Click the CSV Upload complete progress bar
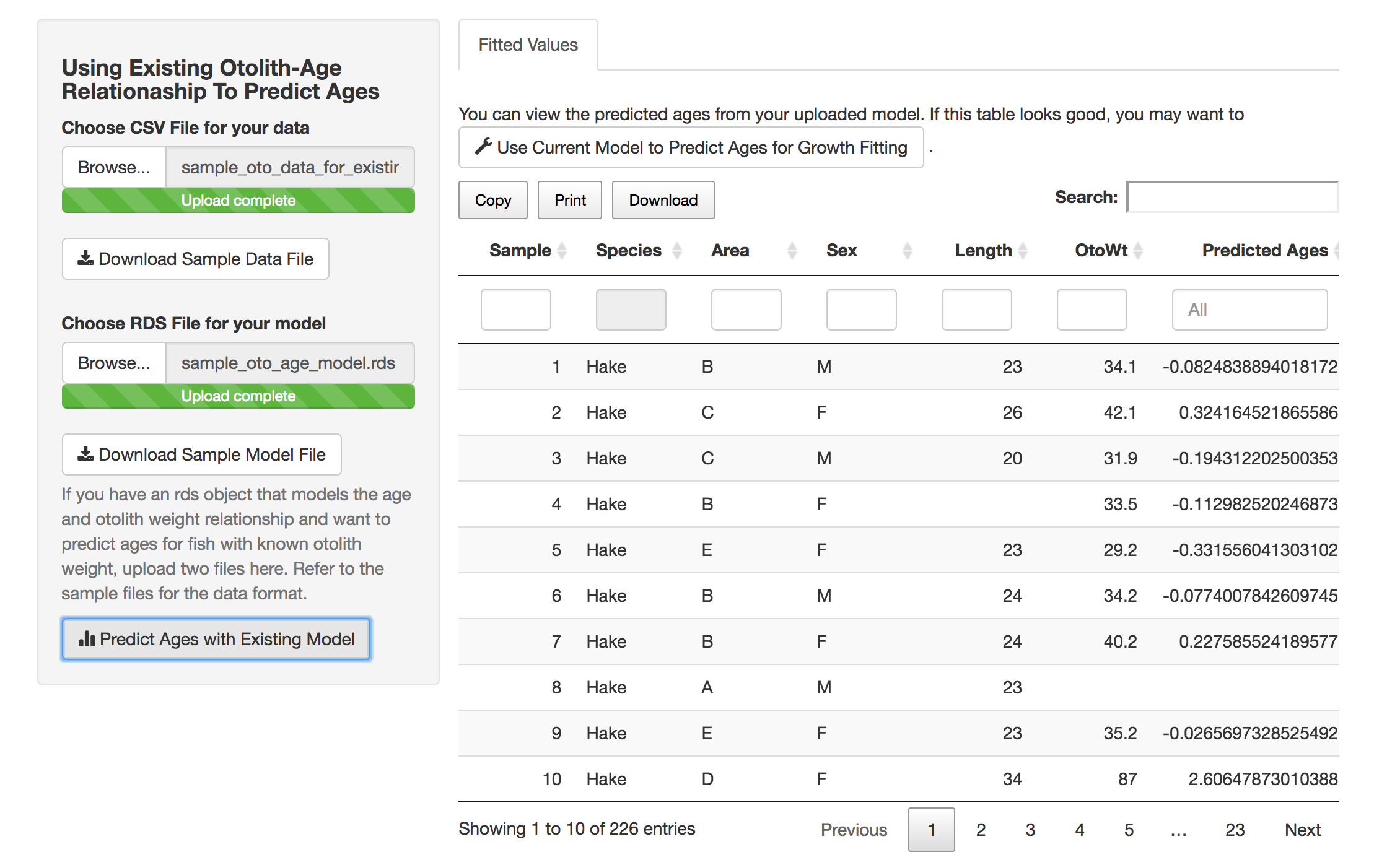The width and height of the screenshot is (1400, 852). (x=238, y=201)
